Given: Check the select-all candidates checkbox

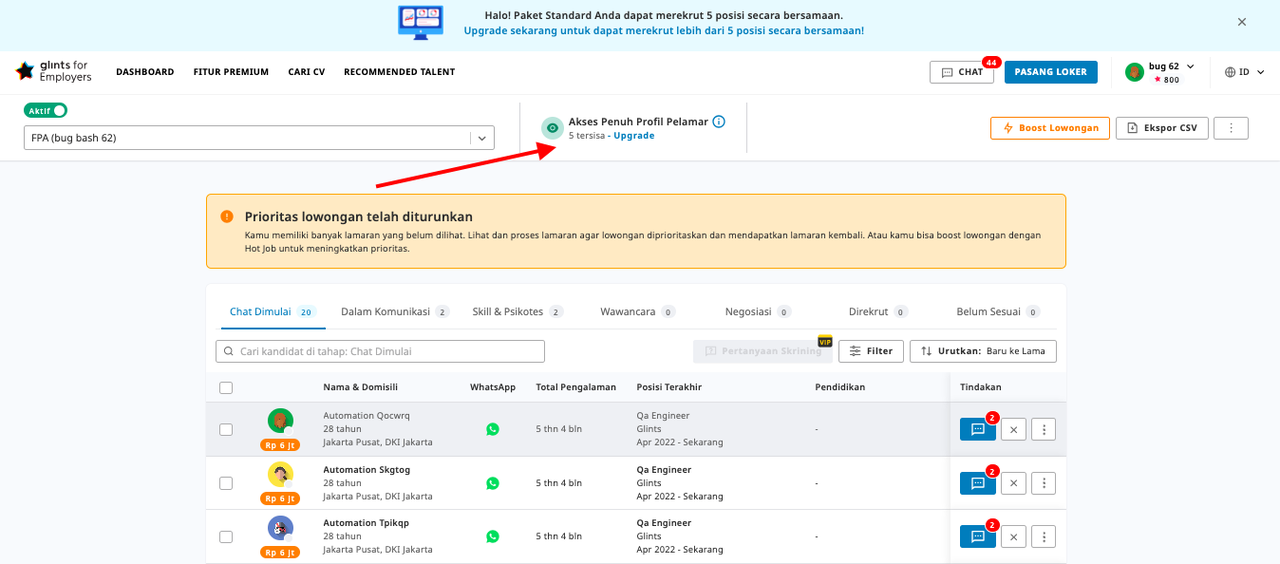Looking at the screenshot, I should [226, 388].
